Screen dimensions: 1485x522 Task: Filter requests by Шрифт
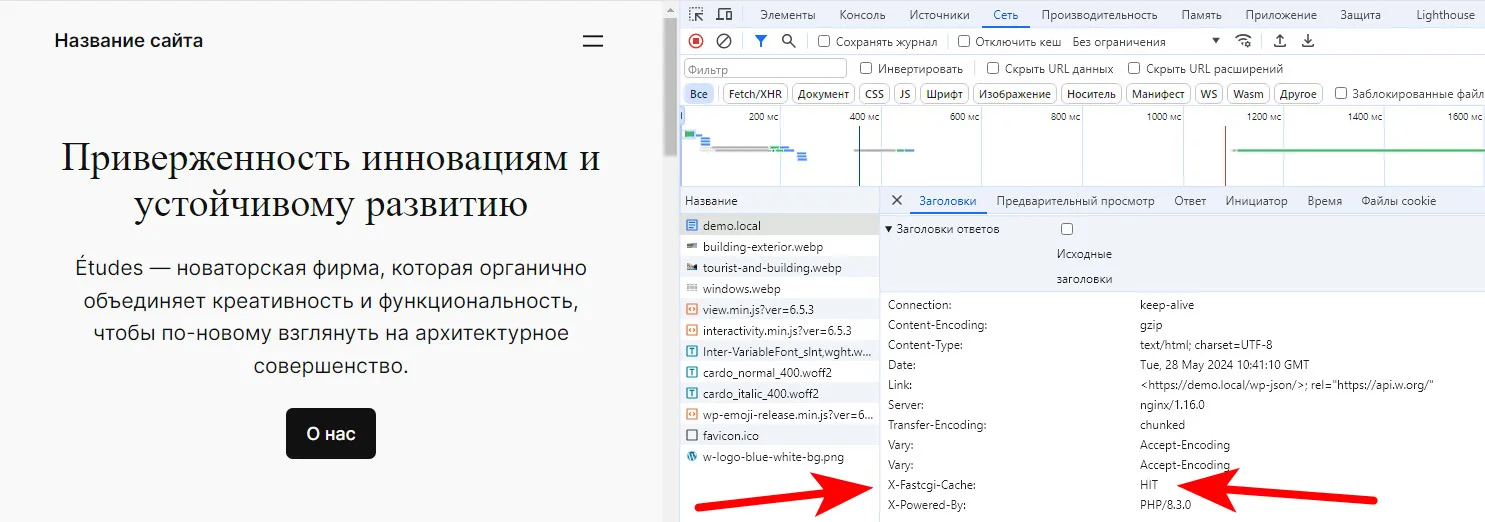944,94
